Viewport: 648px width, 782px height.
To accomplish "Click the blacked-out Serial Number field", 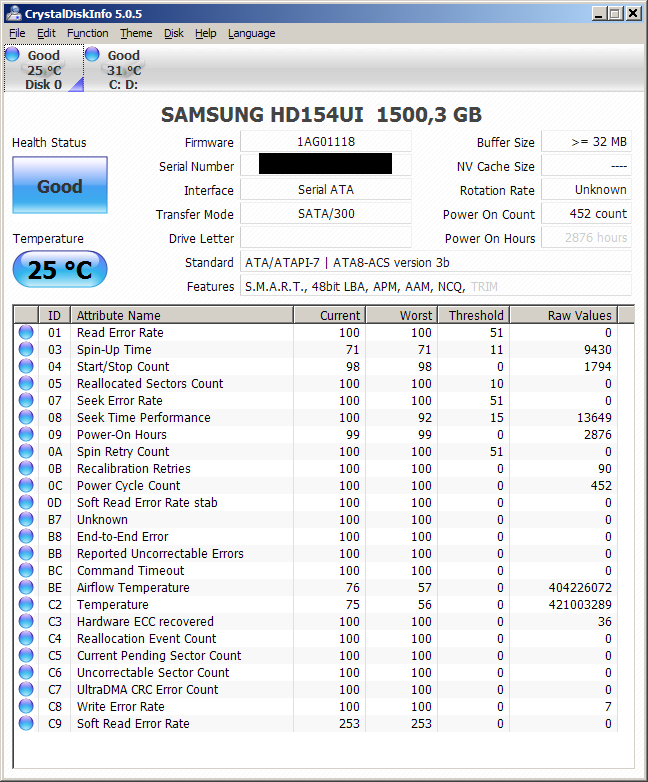I will coord(326,164).
